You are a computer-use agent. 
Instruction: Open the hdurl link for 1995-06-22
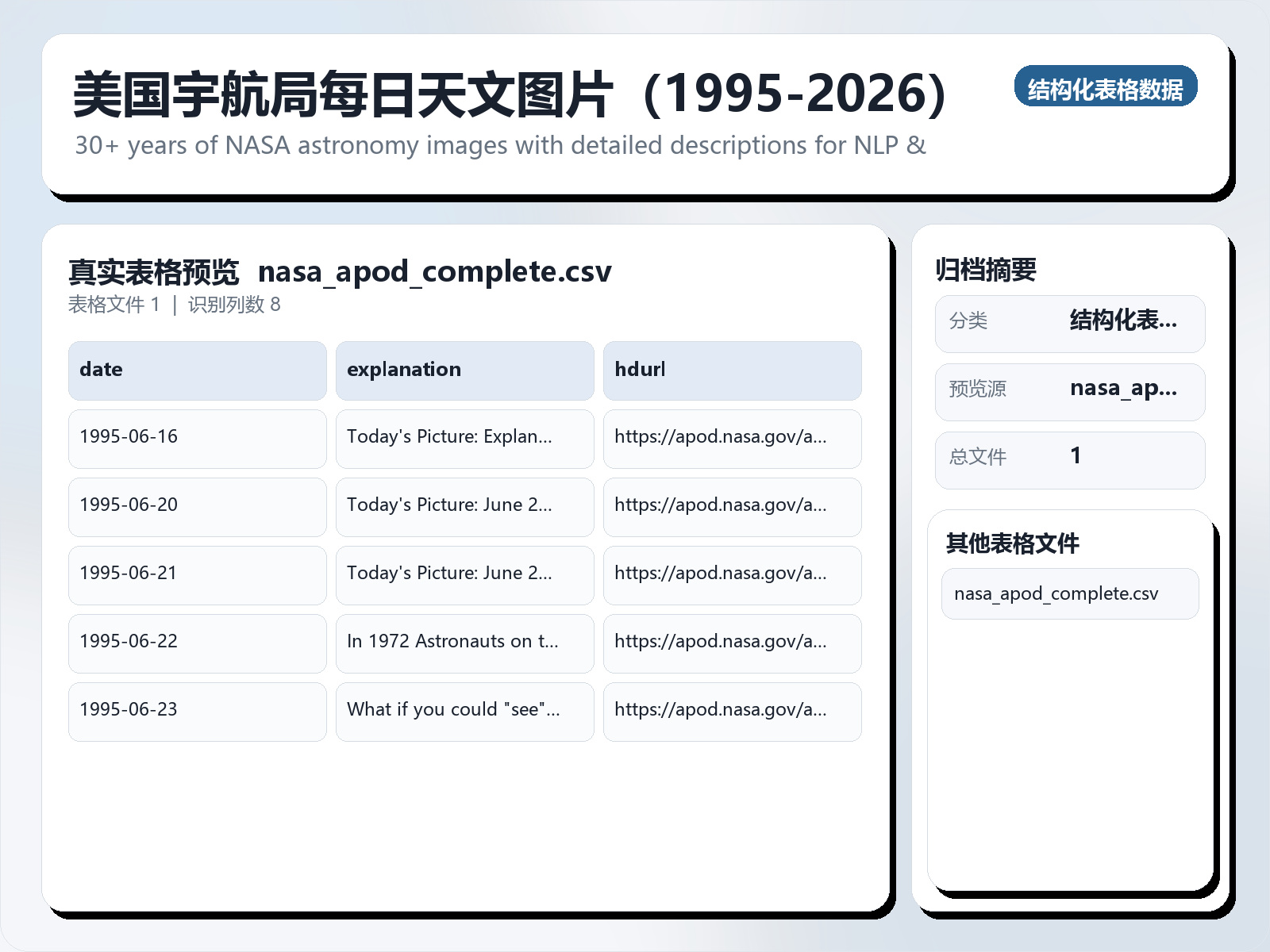[x=732, y=643]
